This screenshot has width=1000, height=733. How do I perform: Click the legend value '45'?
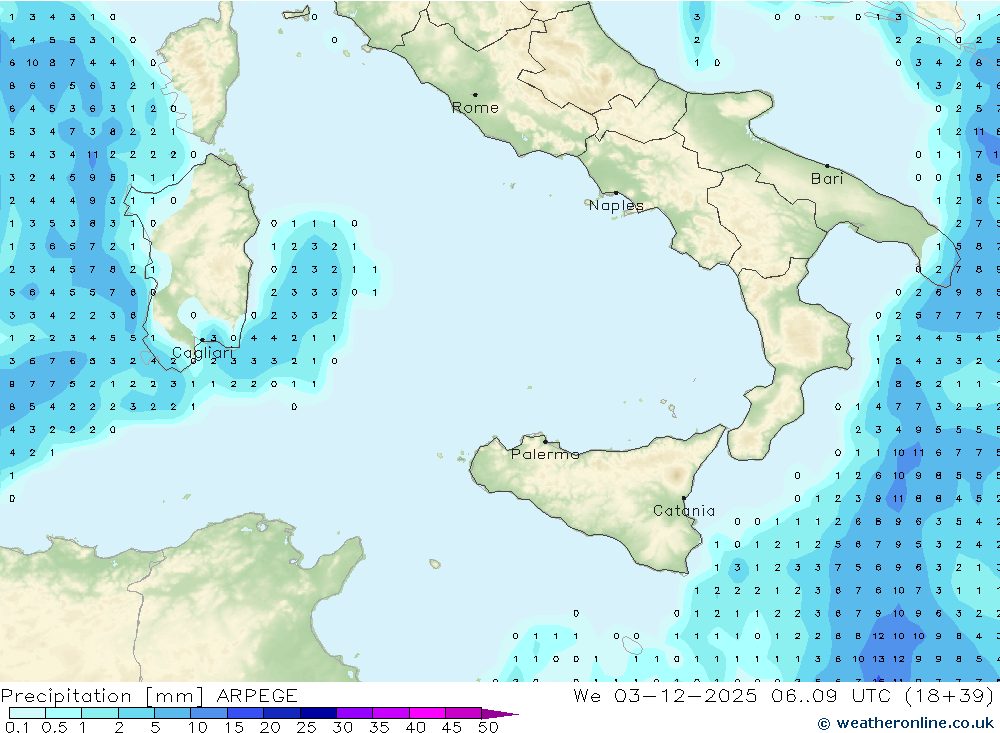452,727
